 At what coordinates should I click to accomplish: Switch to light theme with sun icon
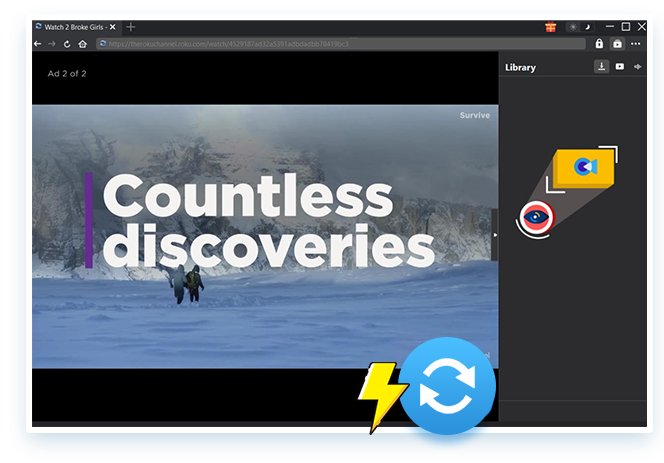coord(573,27)
